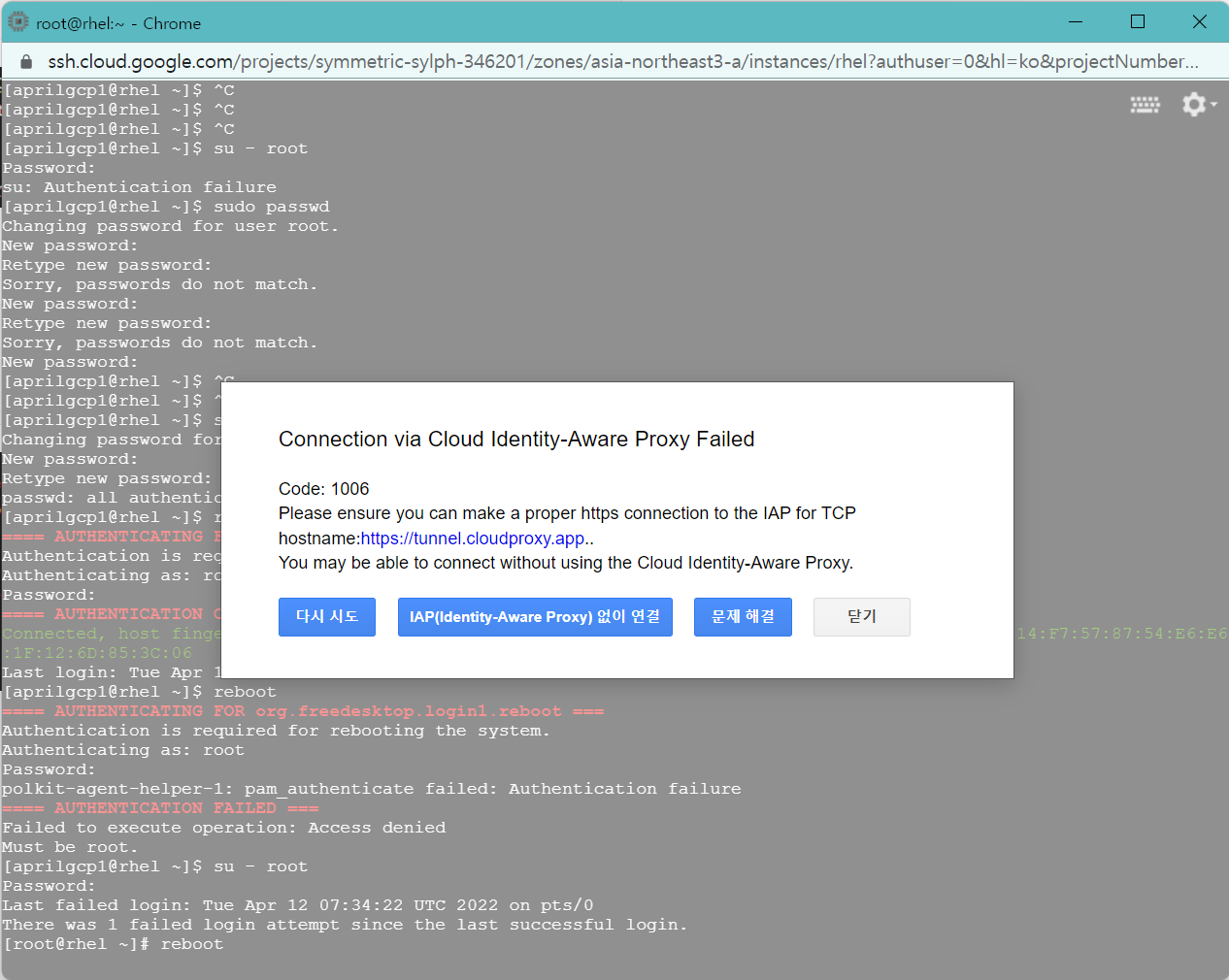Connect via IAP 없이 연결 button
Viewport: 1229px width, 980px height.
pyautogui.click(x=535, y=617)
